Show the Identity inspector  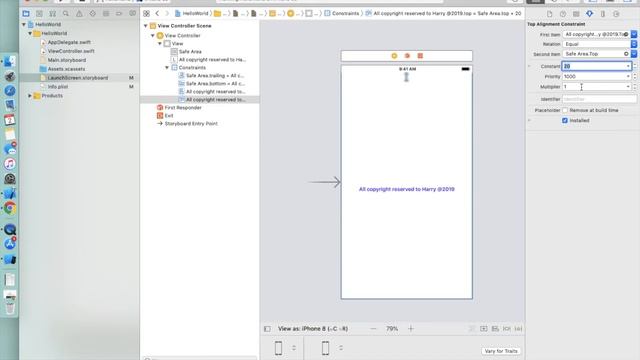pyautogui.click(x=576, y=14)
